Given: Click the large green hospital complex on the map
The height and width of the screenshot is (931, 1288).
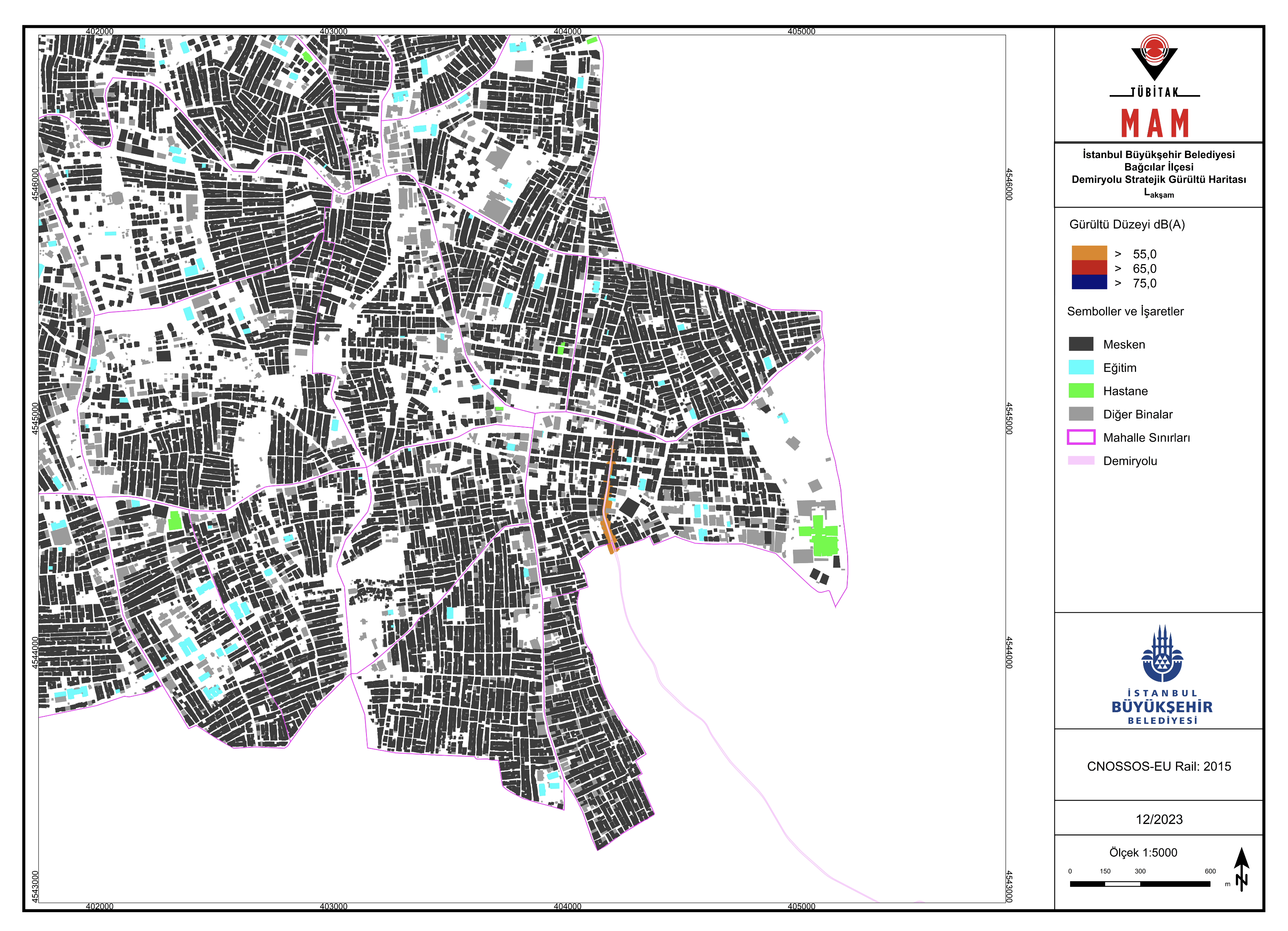Looking at the screenshot, I should [819, 536].
